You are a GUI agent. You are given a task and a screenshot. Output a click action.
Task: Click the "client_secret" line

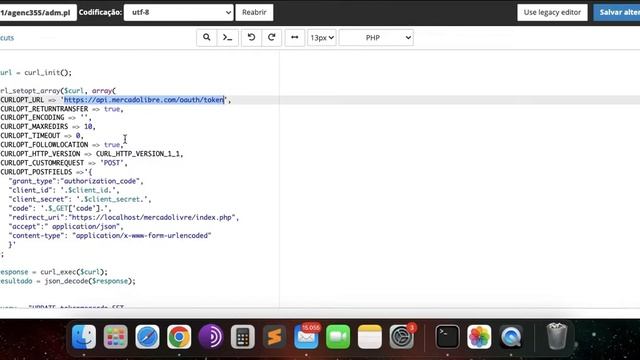tap(80, 199)
